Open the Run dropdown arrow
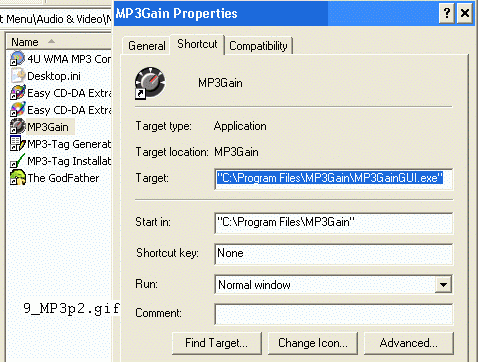The width and height of the screenshot is (478, 362). [x=443, y=285]
